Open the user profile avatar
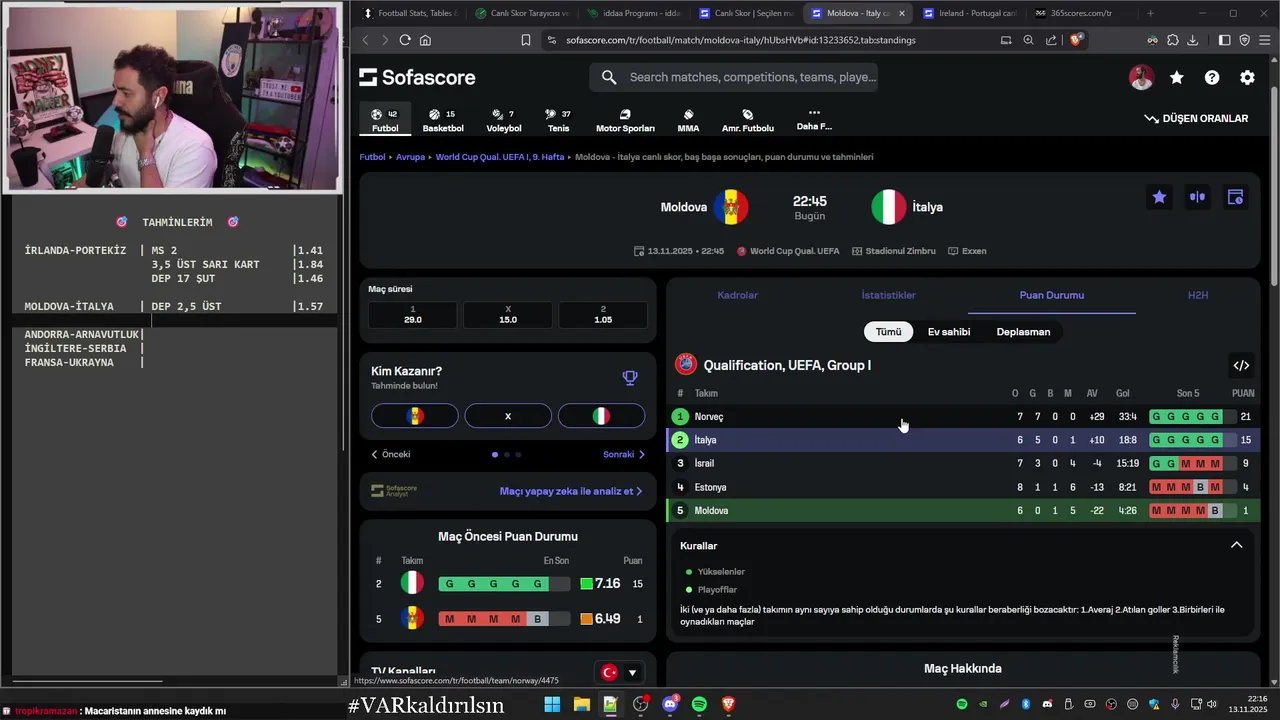 pos(1141,78)
